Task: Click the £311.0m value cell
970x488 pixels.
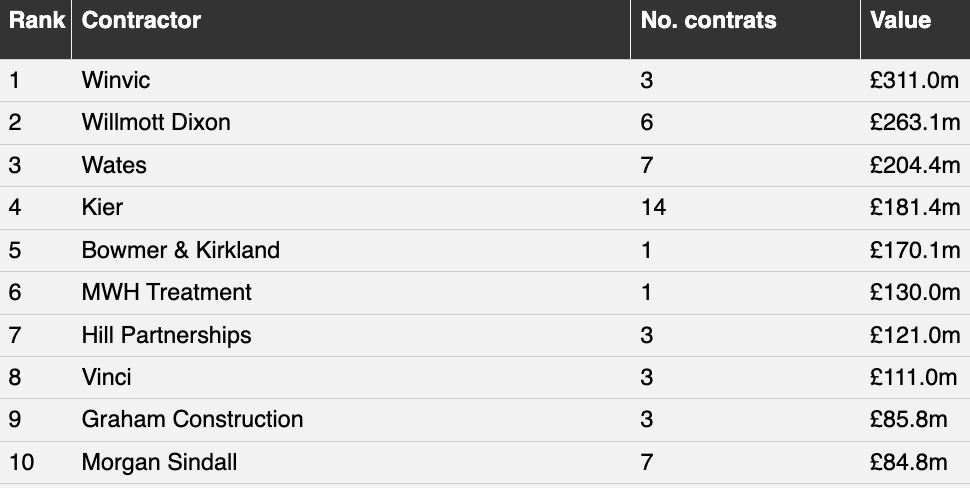Action: (x=914, y=80)
